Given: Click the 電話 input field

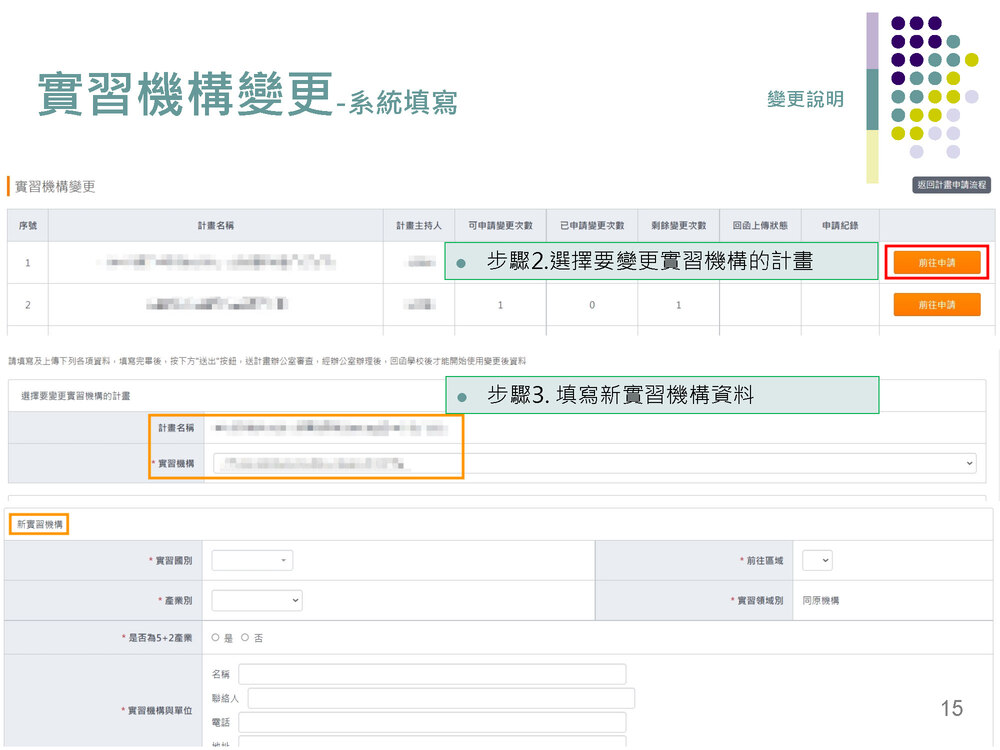Looking at the screenshot, I should [432, 722].
